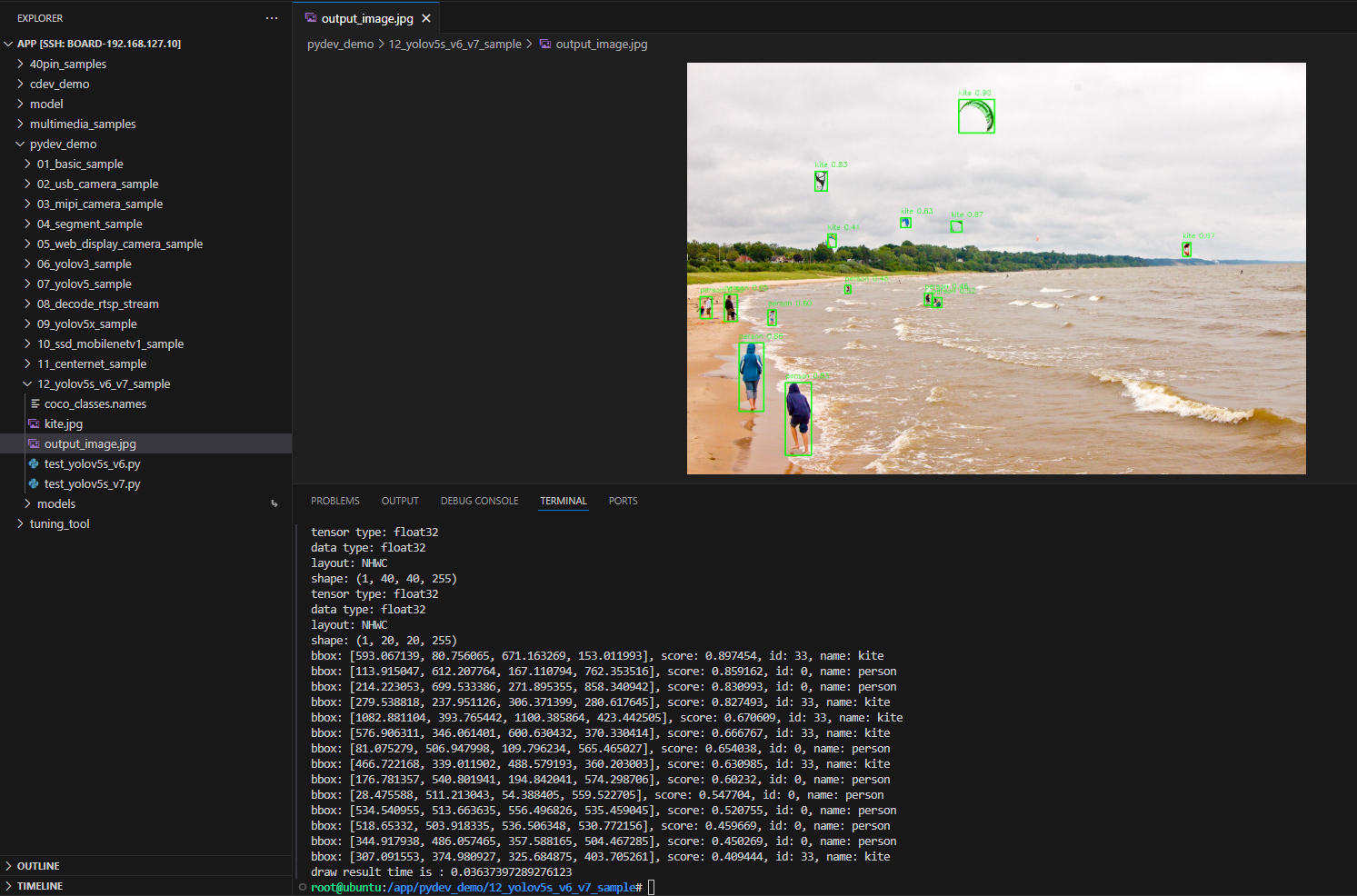Screen dimensions: 1357x896
Task: Expand the tuning_tool folder
Action: tap(20, 523)
